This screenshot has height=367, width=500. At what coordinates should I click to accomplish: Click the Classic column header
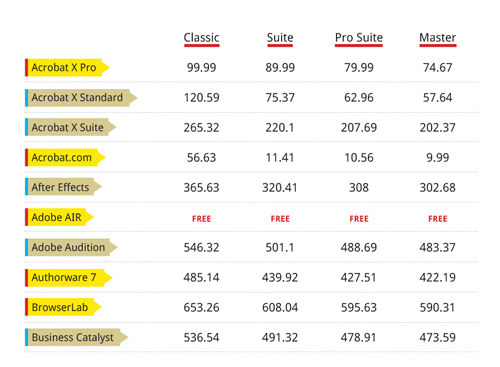tap(201, 38)
